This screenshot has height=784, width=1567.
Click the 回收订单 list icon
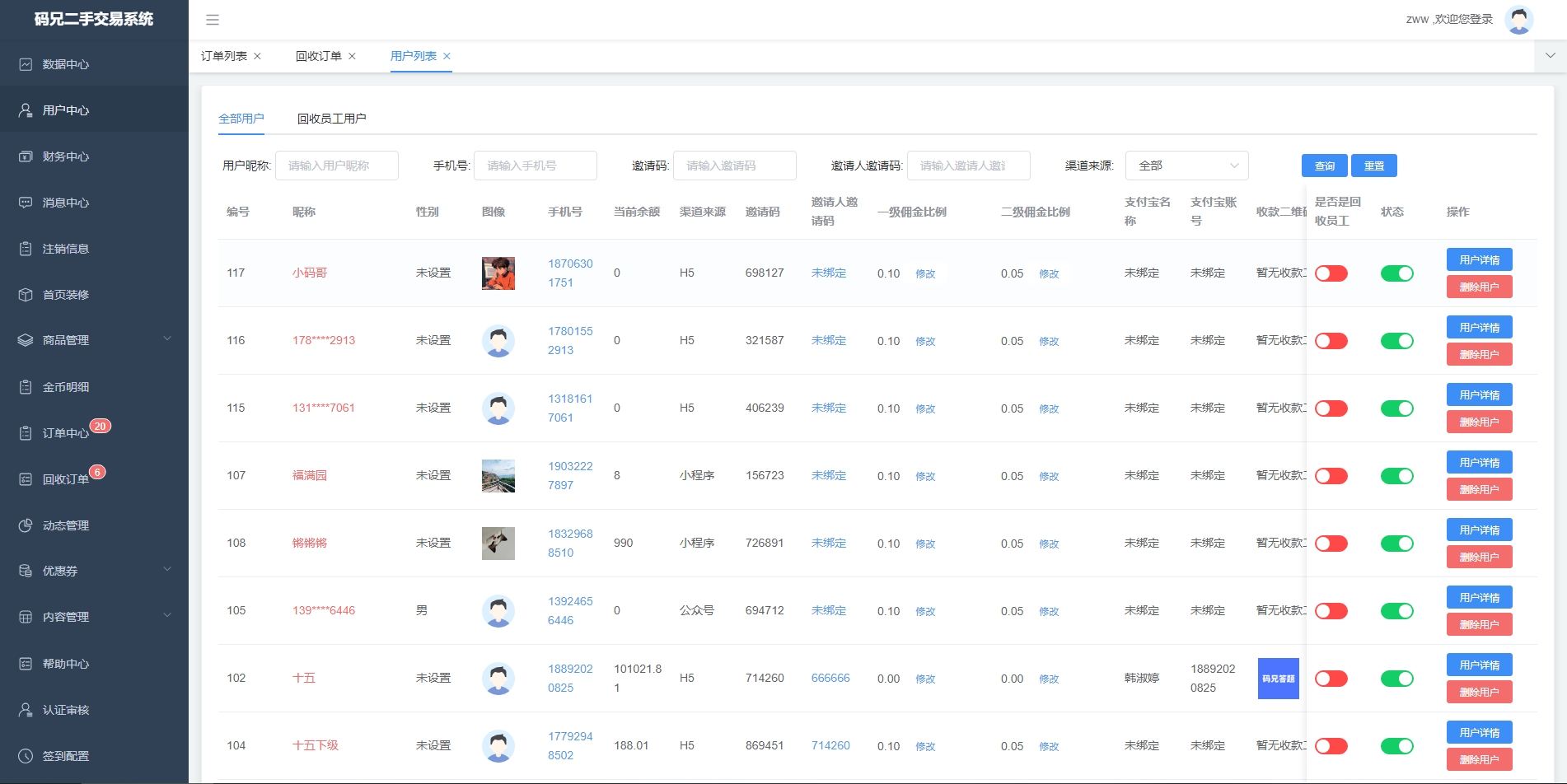click(x=26, y=479)
